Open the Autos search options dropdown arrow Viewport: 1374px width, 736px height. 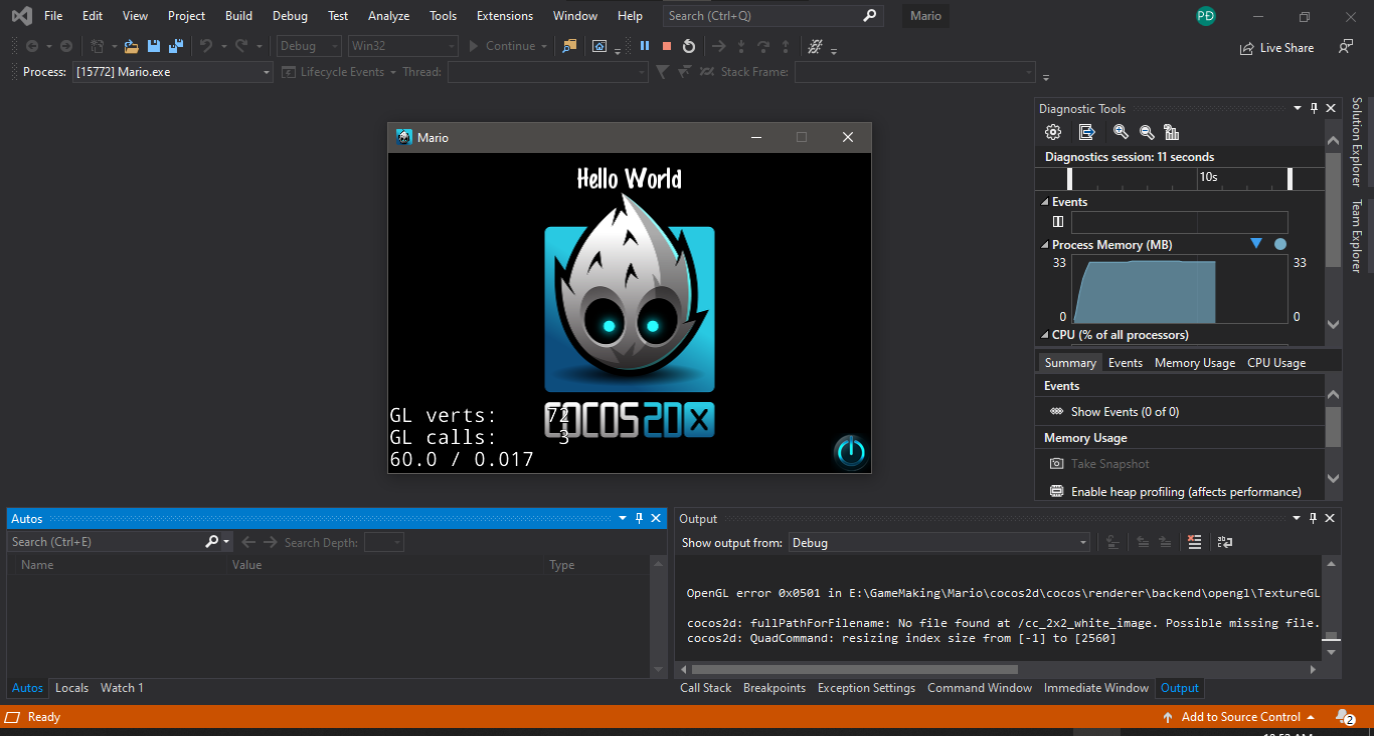(x=227, y=542)
